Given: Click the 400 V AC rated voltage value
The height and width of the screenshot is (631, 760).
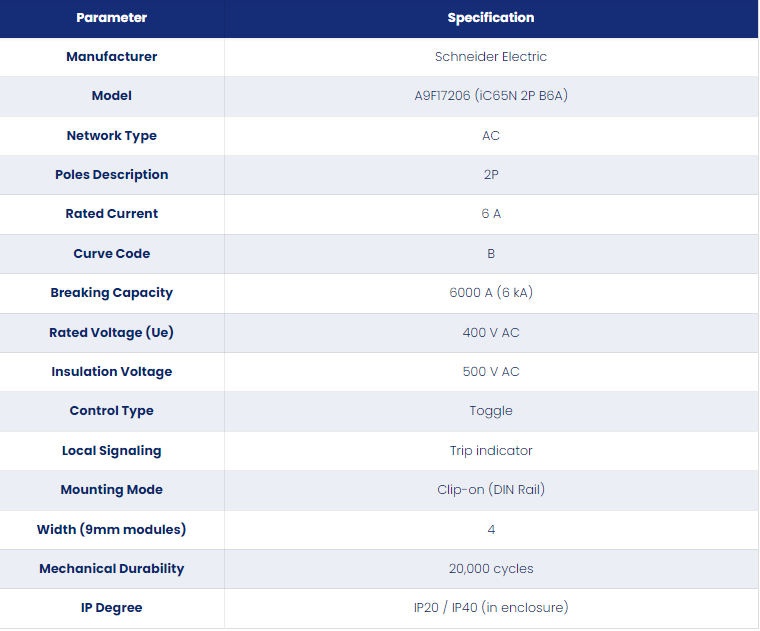Looking at the screenshot, I should coord(491,332).
